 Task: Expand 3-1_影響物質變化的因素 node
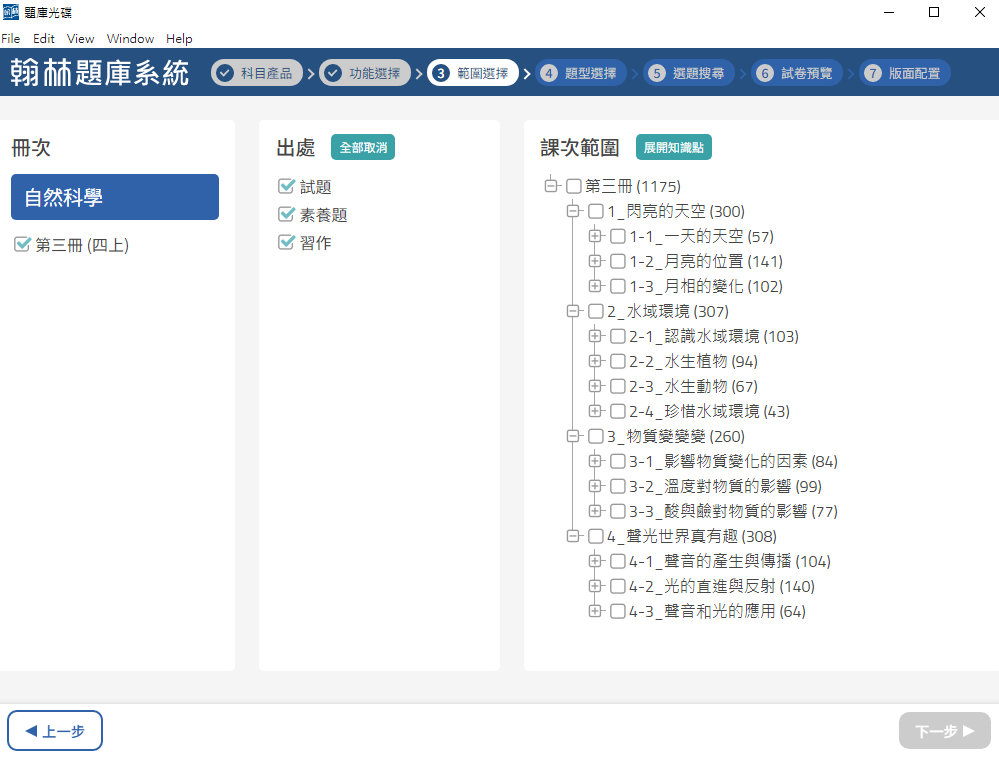click(594, 460)
